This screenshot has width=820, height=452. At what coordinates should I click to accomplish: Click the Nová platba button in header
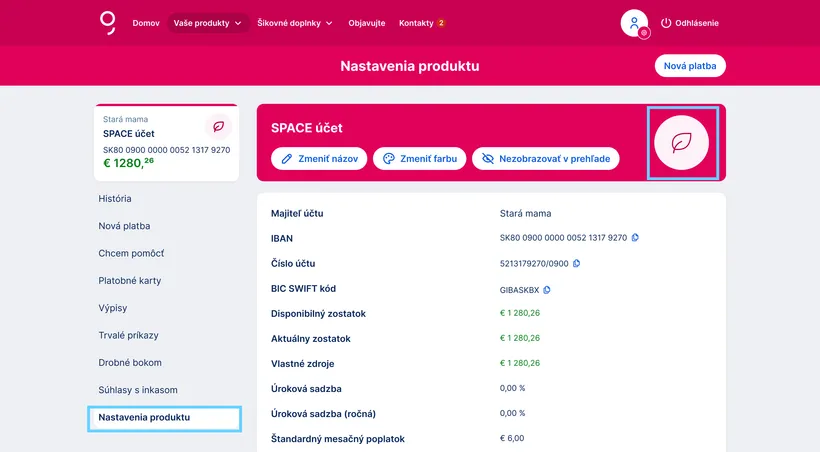point(690,66)
